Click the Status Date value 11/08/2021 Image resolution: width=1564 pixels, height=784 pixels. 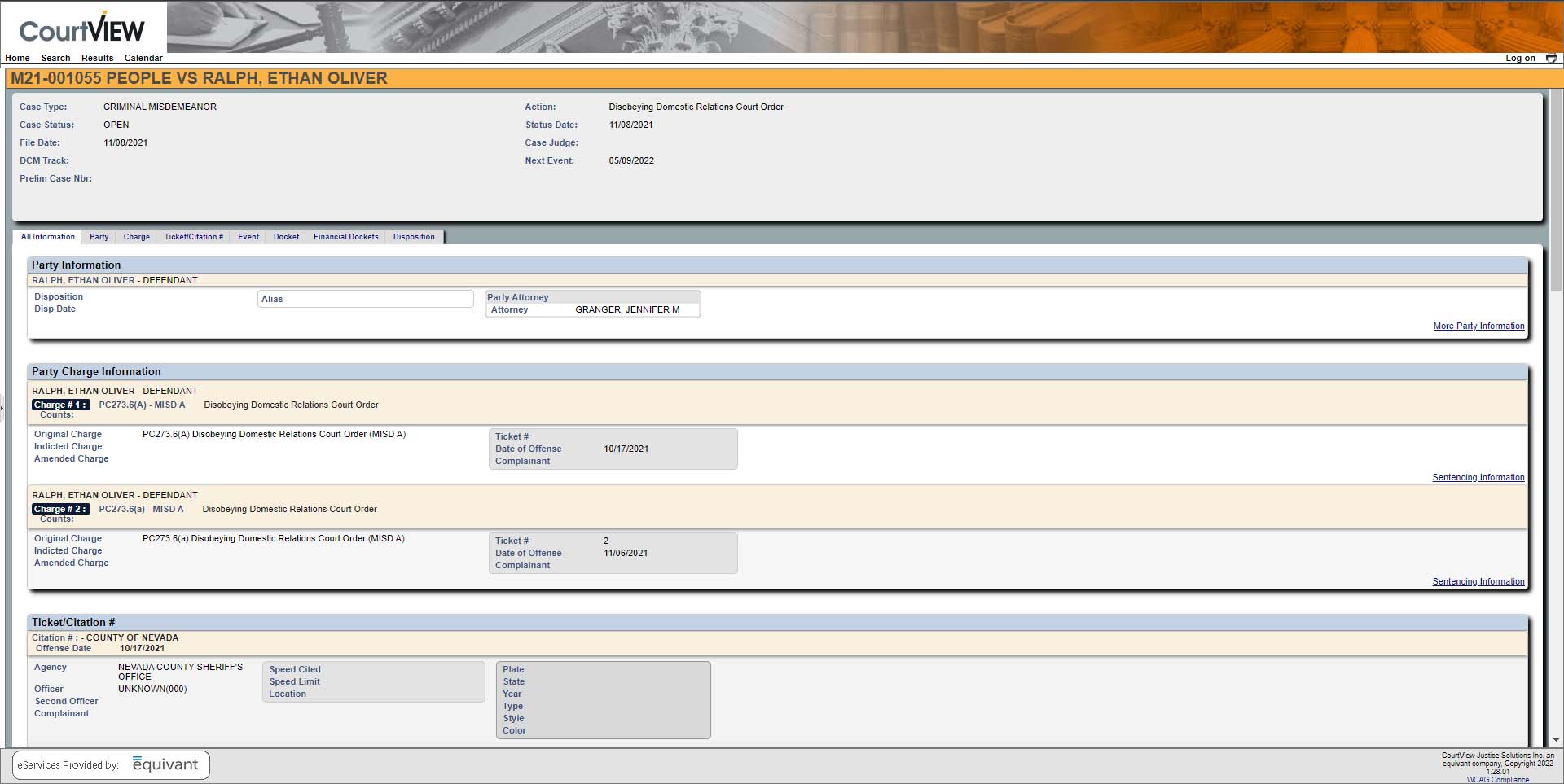click(x=631, y=125)
